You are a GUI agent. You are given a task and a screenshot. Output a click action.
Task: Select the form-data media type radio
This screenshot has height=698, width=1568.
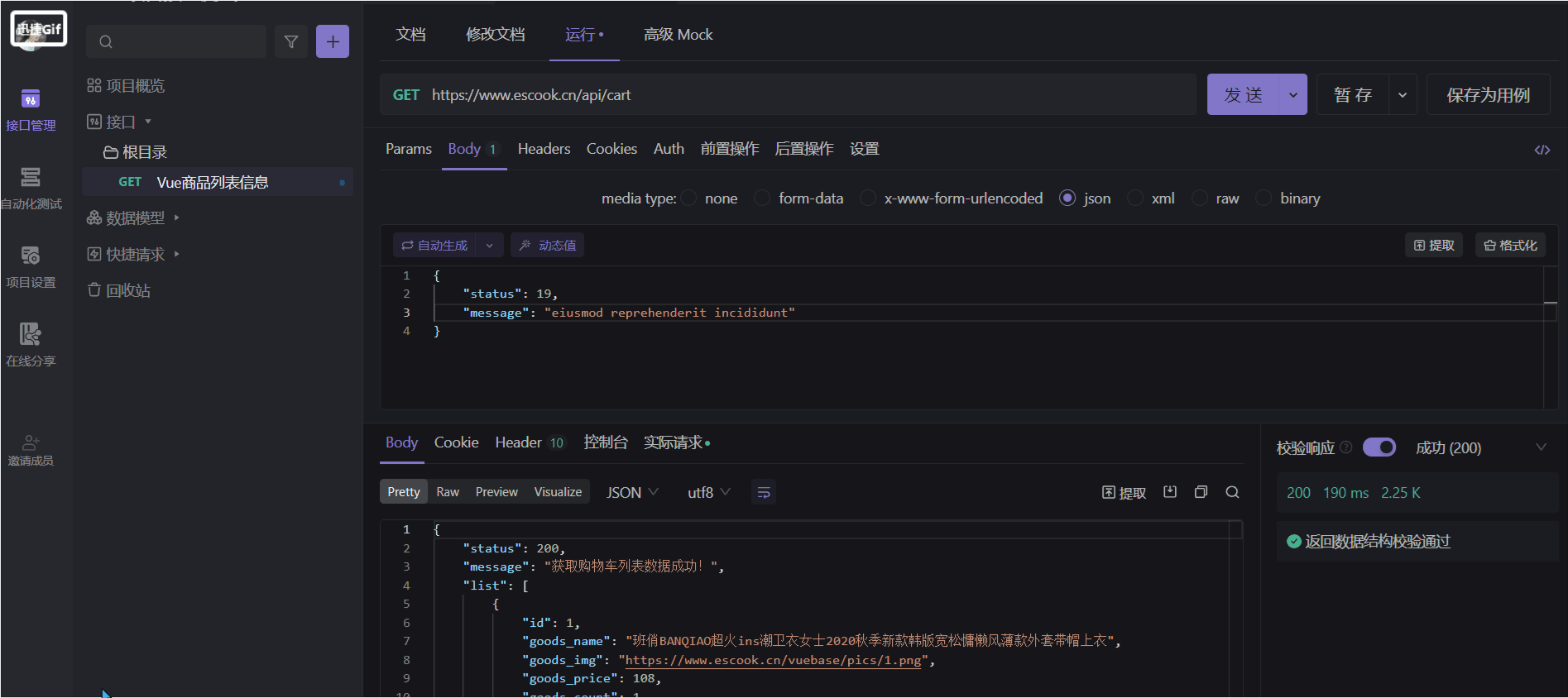coord(763,198)
